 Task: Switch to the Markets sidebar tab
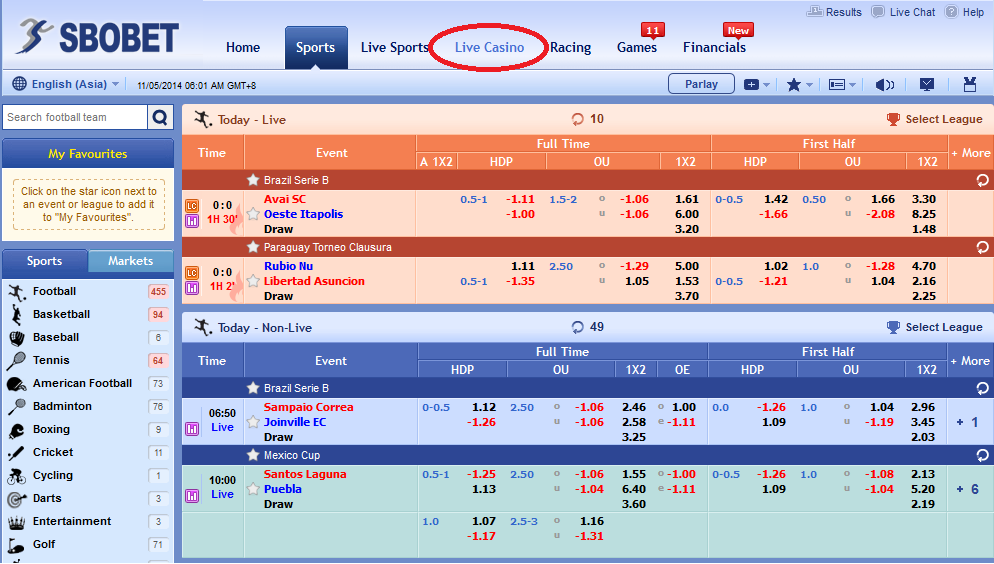[x=131, y=261]
